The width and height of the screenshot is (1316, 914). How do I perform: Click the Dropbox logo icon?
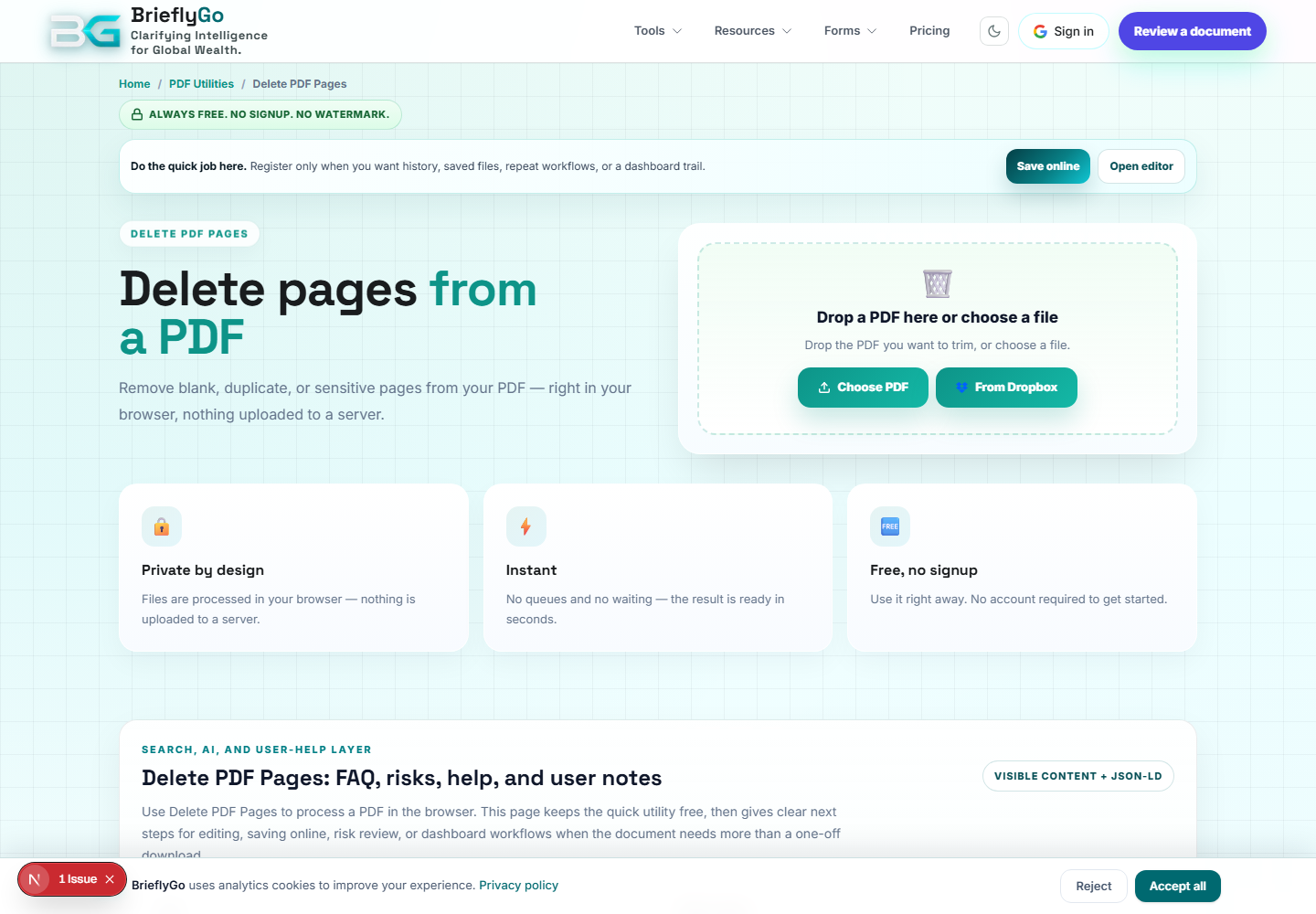click(961, 388)
